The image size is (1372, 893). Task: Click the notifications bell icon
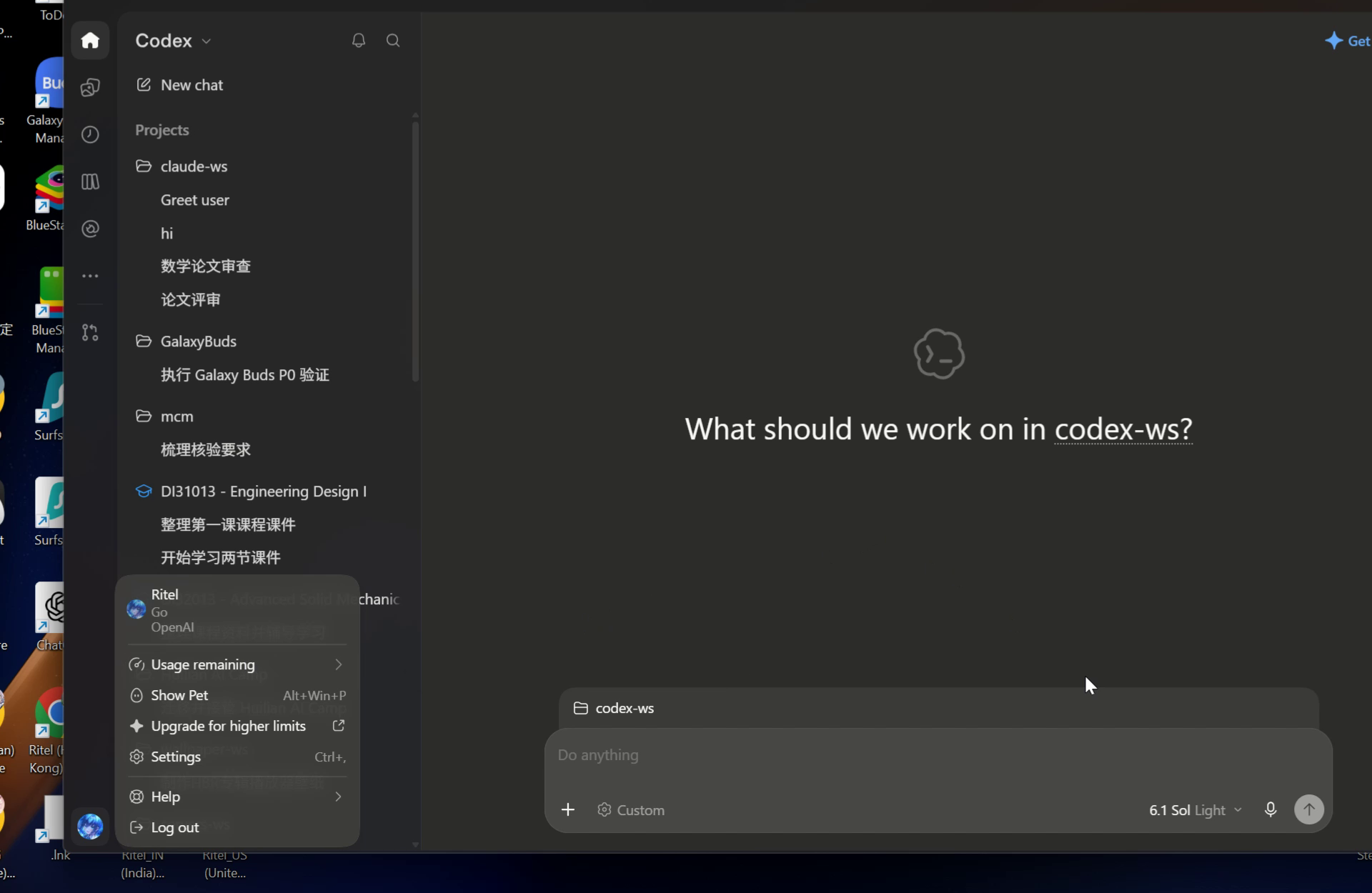point(359,41)
